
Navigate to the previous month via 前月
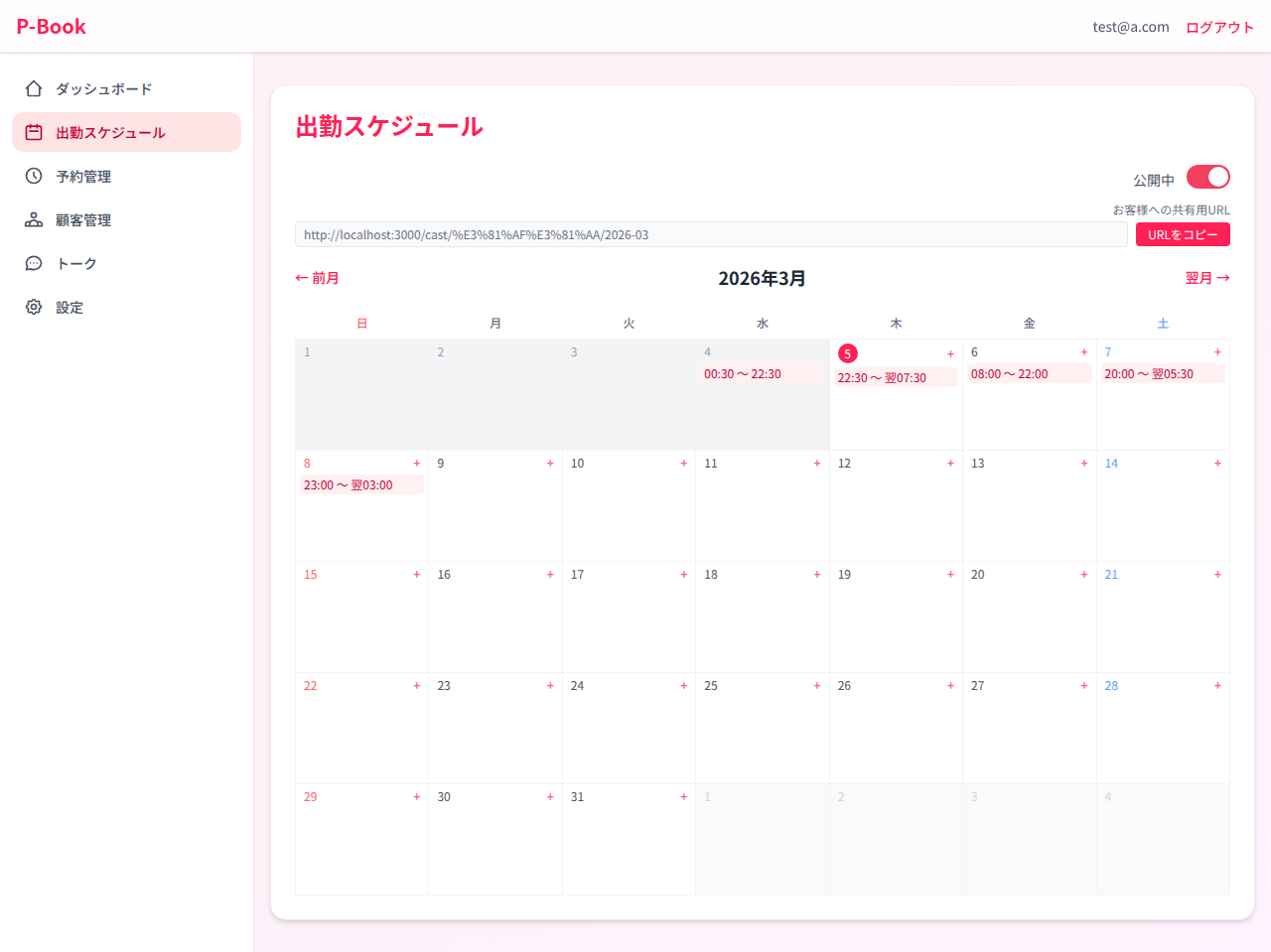[317, 278]
